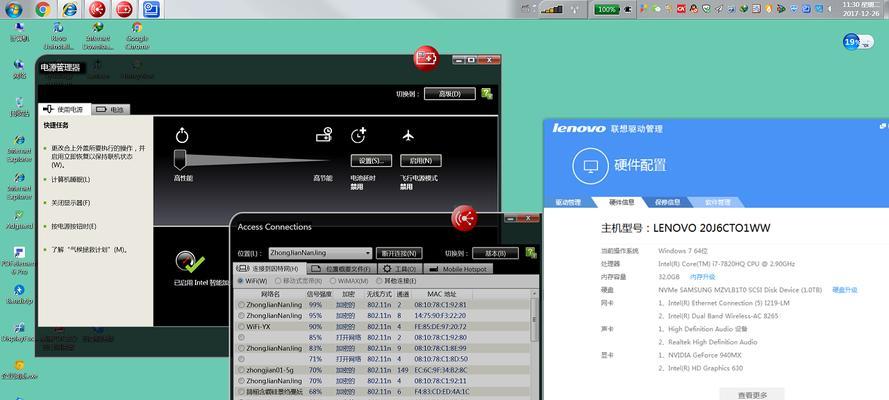The image size is (889, 400).
Task: Click the high performance power slider handle
Action: click(x=180, y=160)
